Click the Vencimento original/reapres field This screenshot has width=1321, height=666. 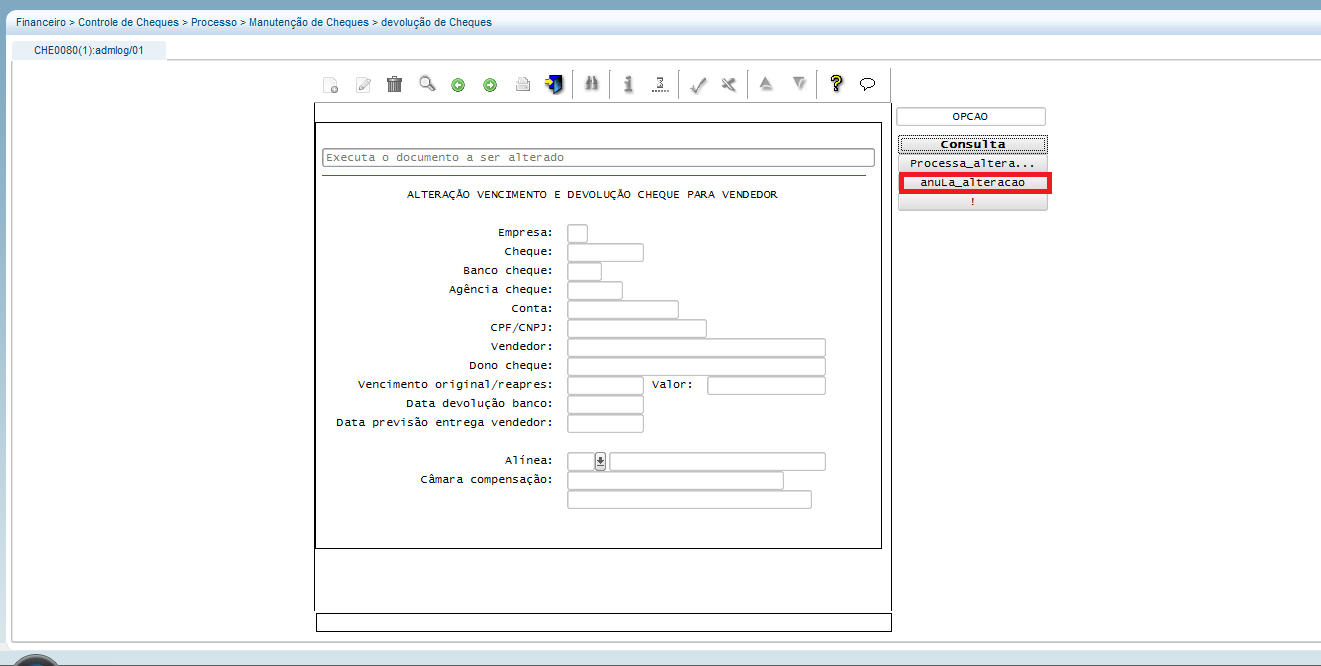[x=605, y=385]
